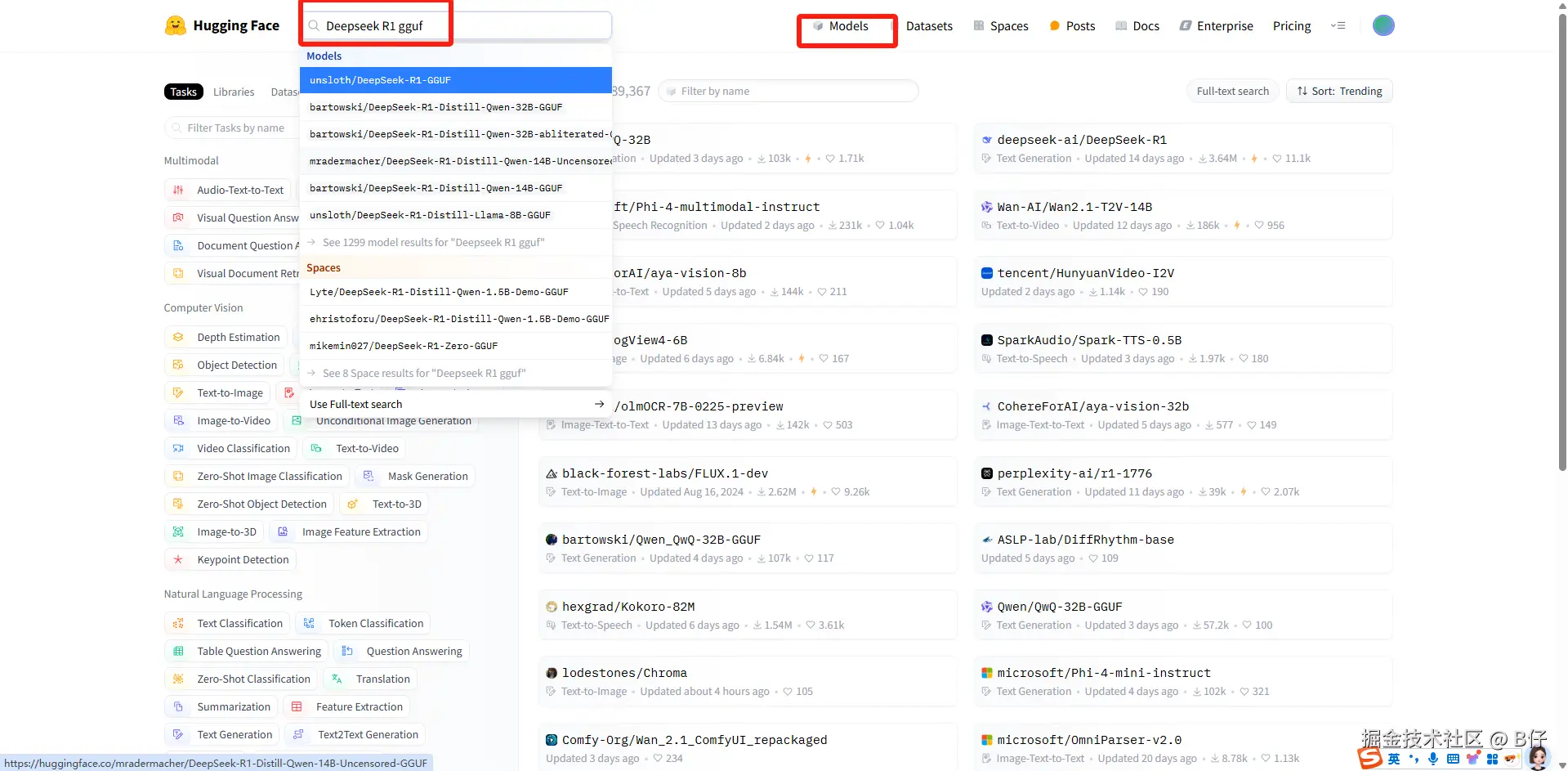Screen dimensions: 1568x771
Task: Click the Use Full-text search arrow
Action: (x=599, y=404)
